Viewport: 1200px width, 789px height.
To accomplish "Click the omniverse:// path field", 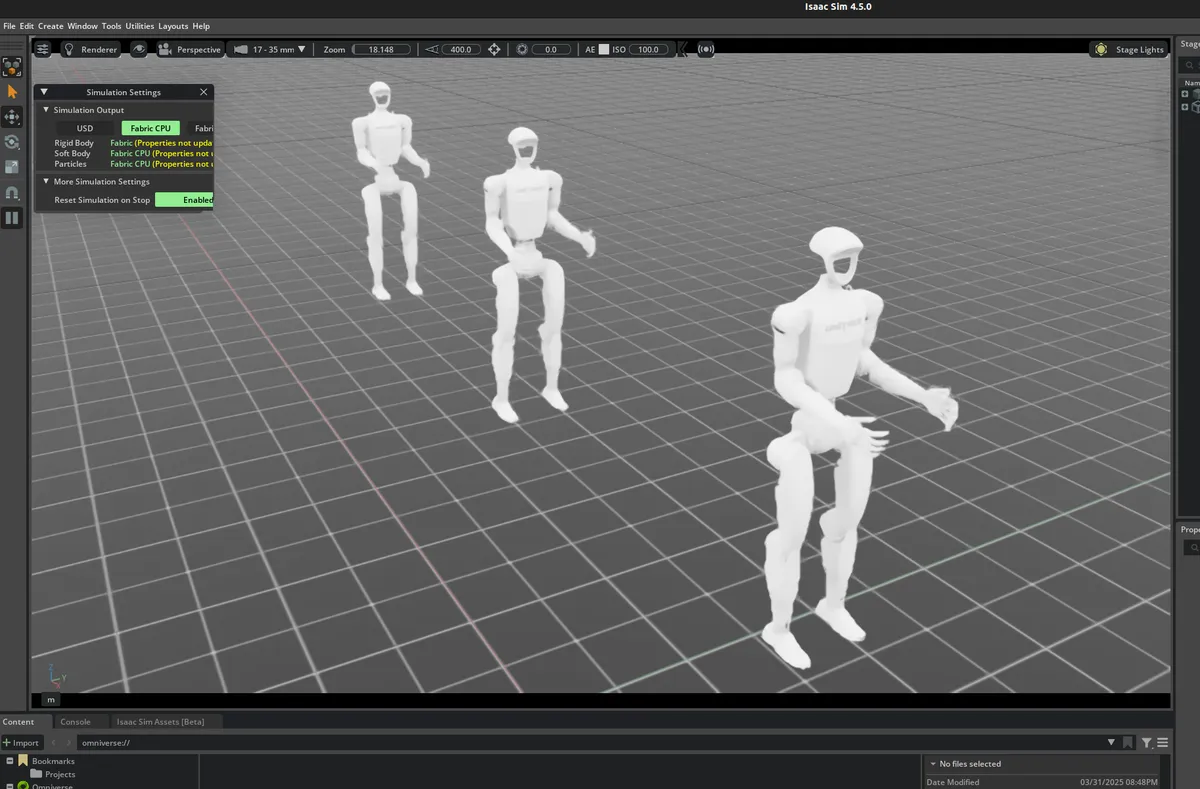I will (590, 743).
